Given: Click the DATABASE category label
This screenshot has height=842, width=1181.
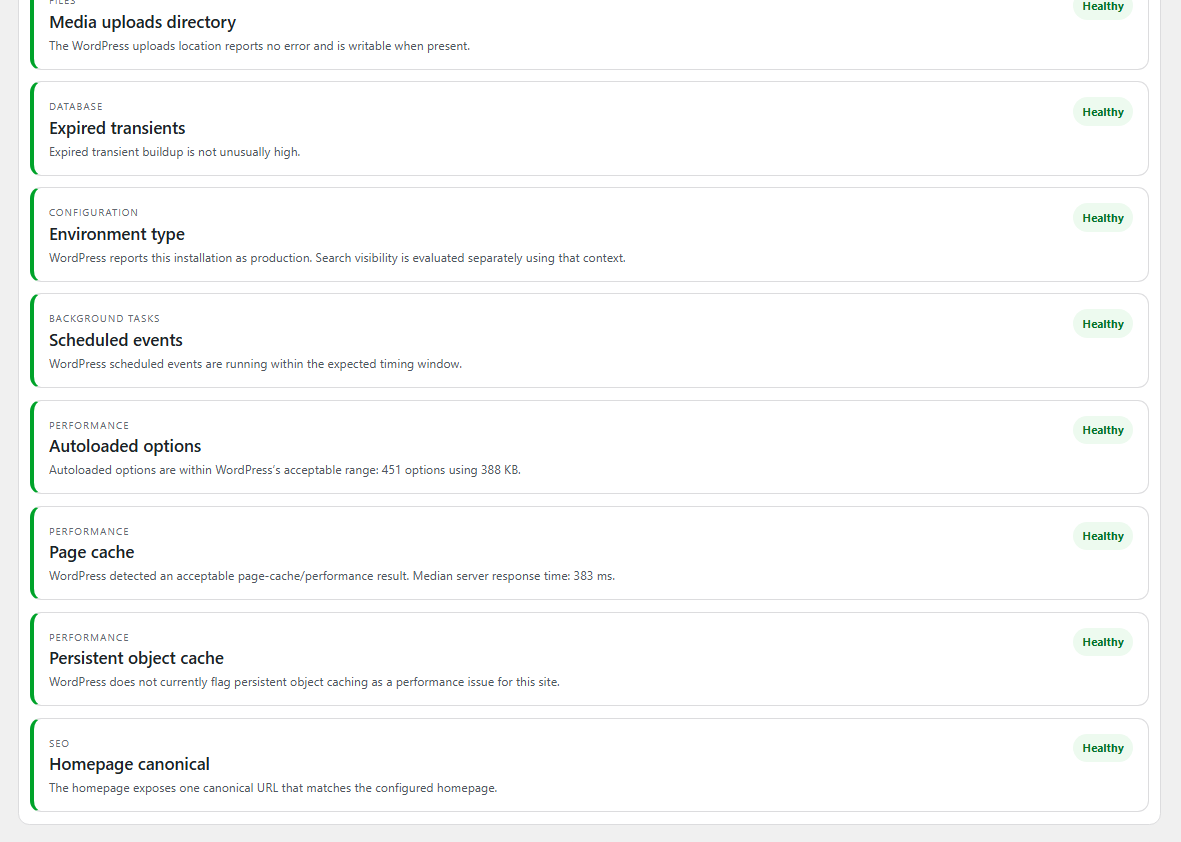Looking at the screenshot, I should tap(76, 107).
